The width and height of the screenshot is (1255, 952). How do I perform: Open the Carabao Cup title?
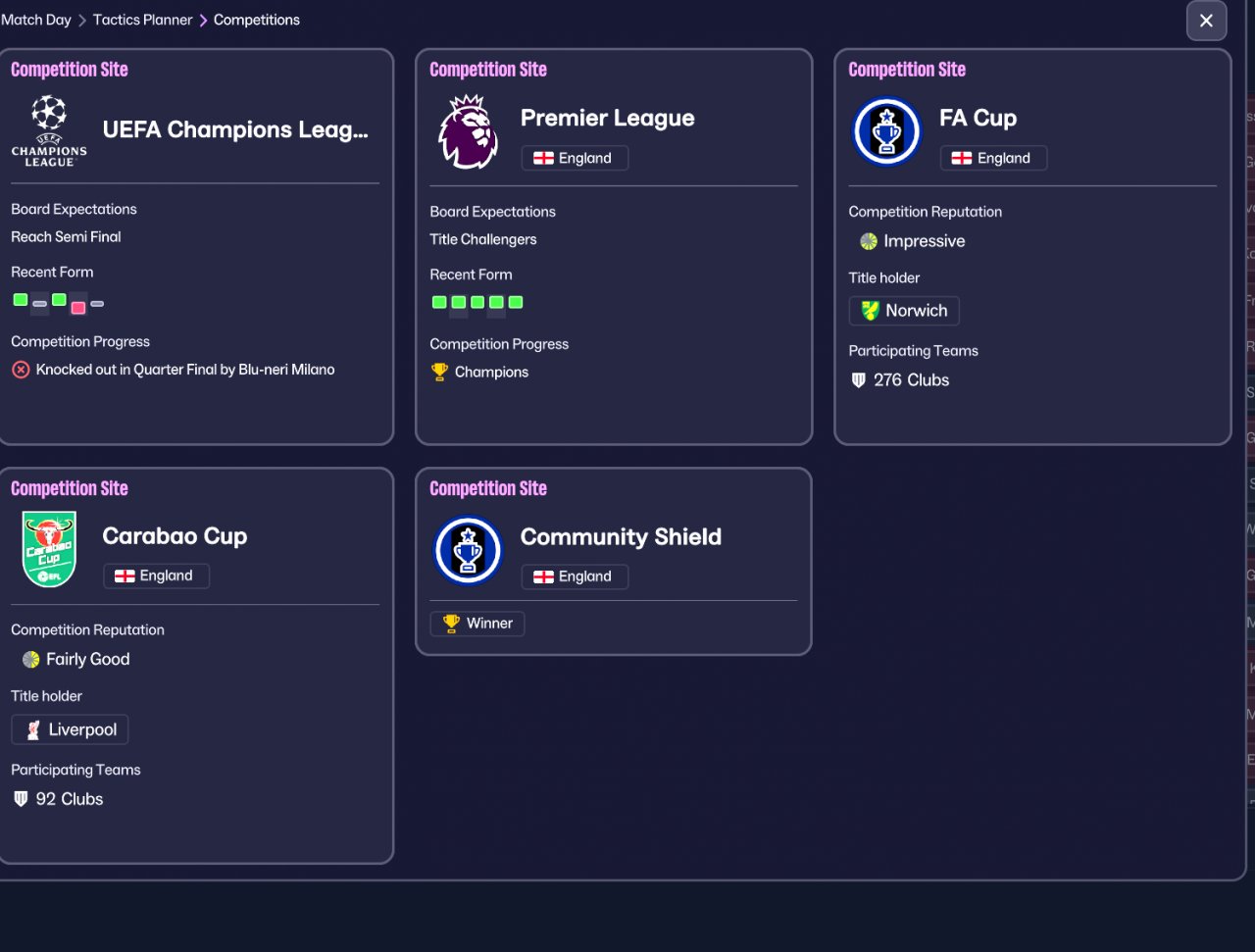pyautogui.click(x=175, y=536)
